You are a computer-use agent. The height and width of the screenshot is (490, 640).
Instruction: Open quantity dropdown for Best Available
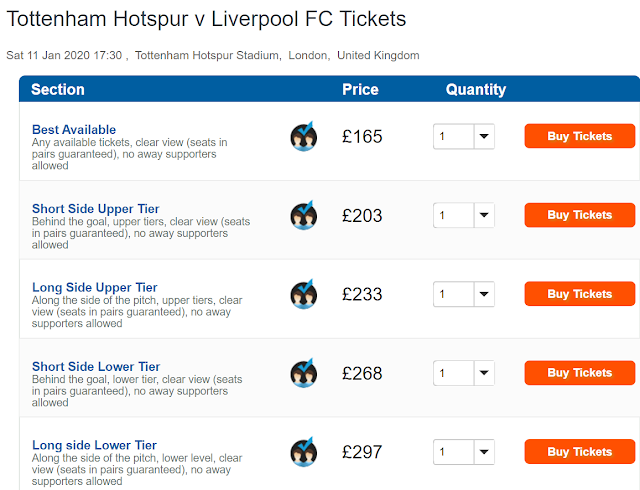pyautogui.click(x=464, y=137)
